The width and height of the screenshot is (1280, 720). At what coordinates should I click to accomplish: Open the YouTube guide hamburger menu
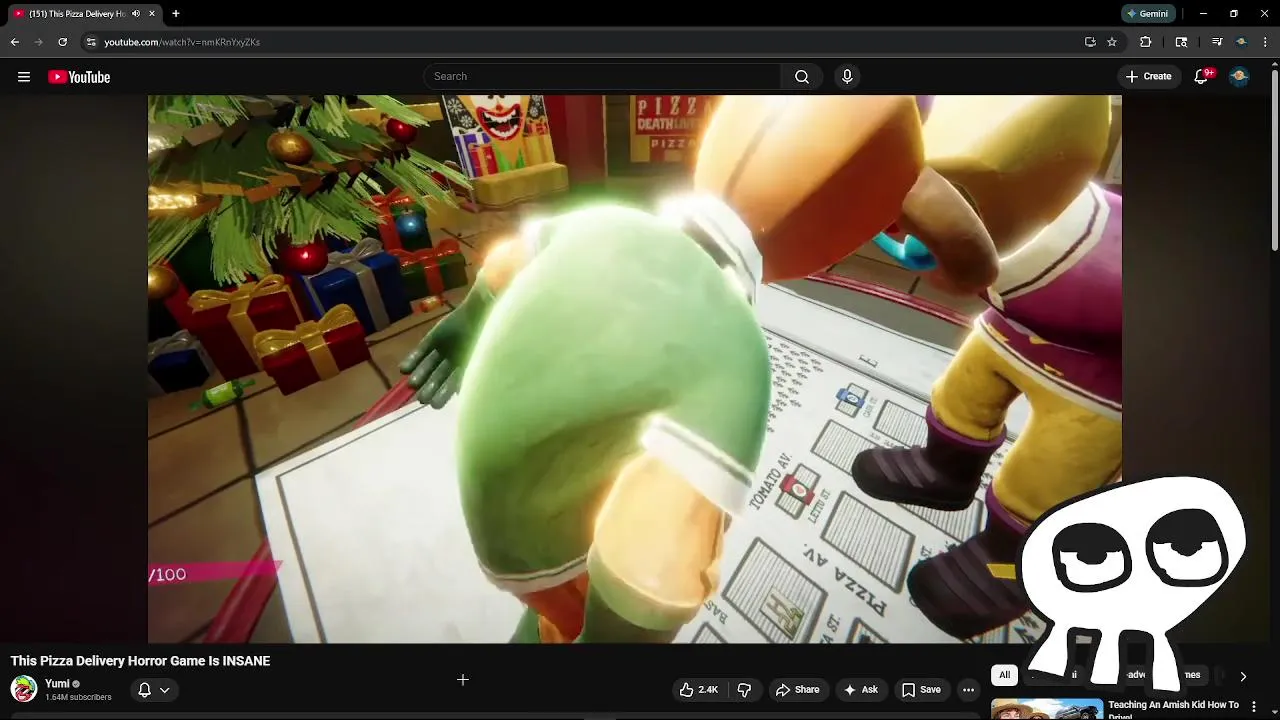(24, 77)
